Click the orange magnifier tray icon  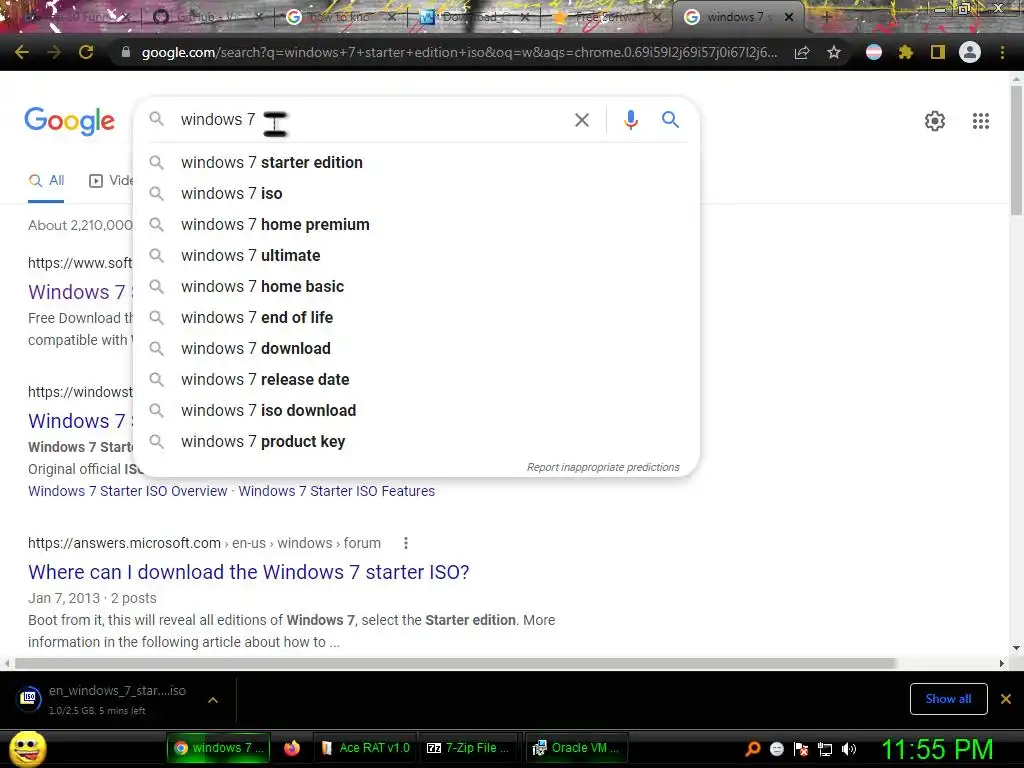click(752, 749)
